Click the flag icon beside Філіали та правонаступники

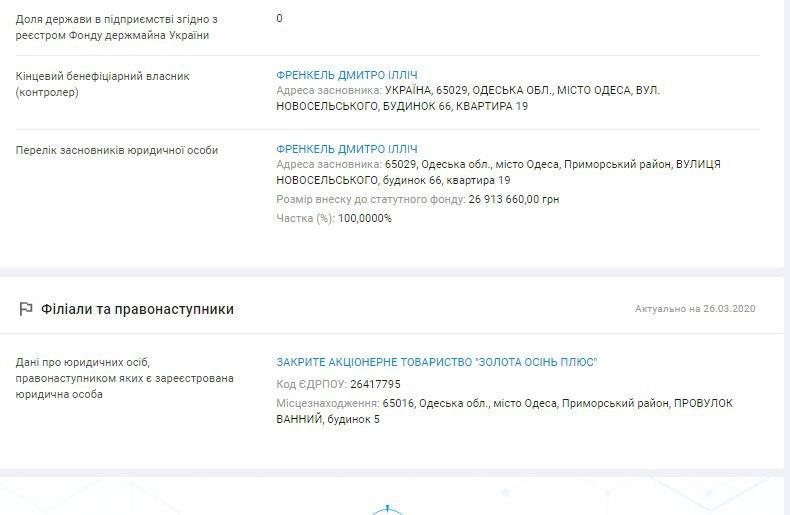click(26, 309)
